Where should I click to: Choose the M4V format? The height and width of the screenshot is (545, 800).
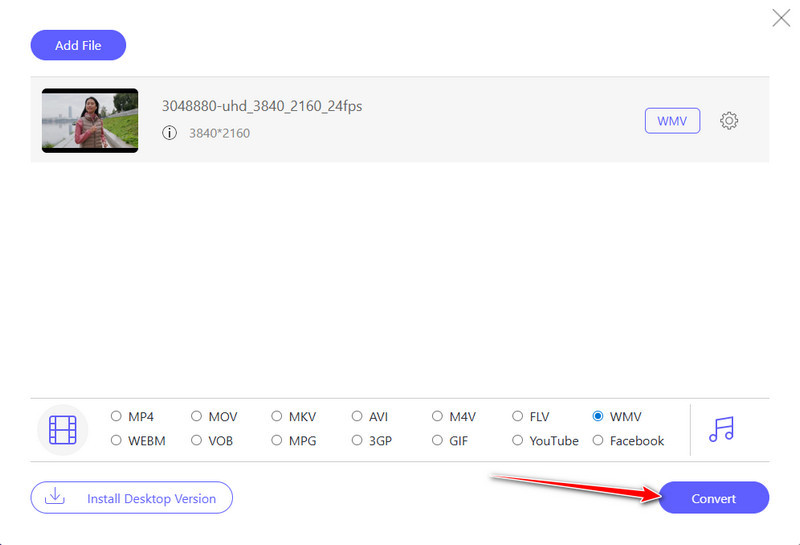(x=437, y=416)
